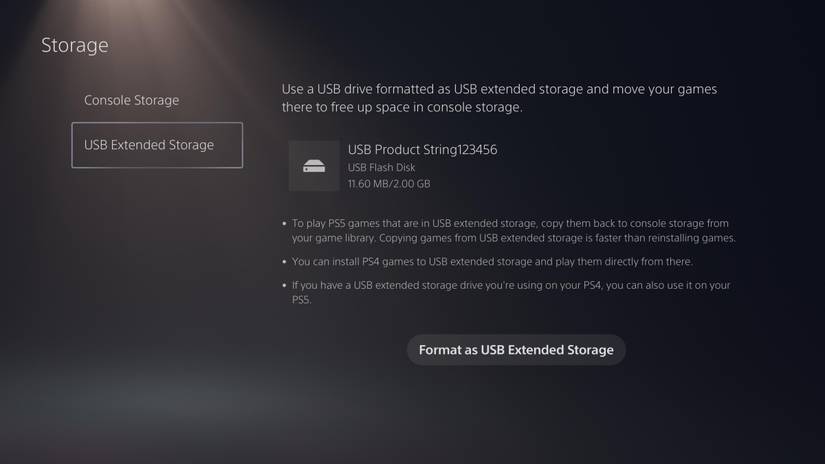Click the Storage page heading
This screenshot has width=825, height=464.
pos(74,45)
